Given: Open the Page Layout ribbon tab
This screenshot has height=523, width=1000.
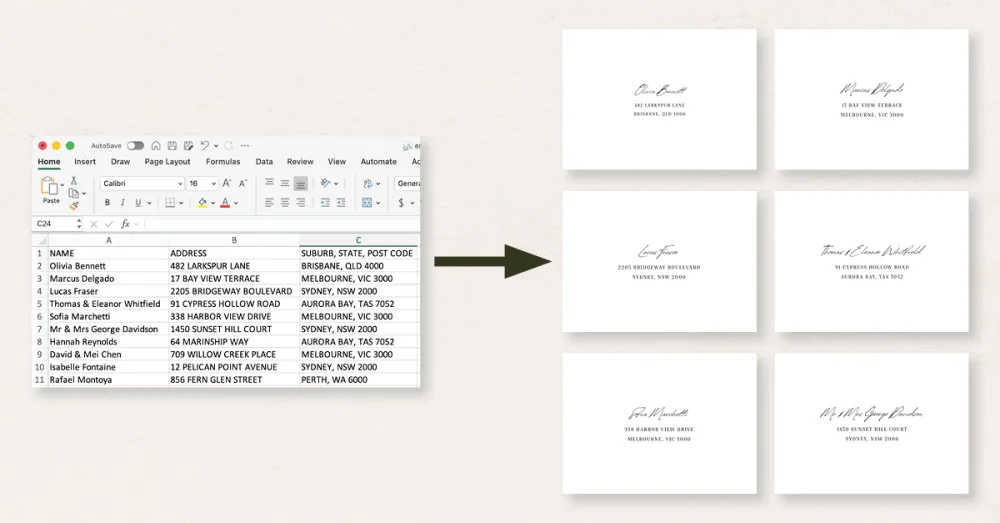Looking at the screenshot, I should (167, 161).
